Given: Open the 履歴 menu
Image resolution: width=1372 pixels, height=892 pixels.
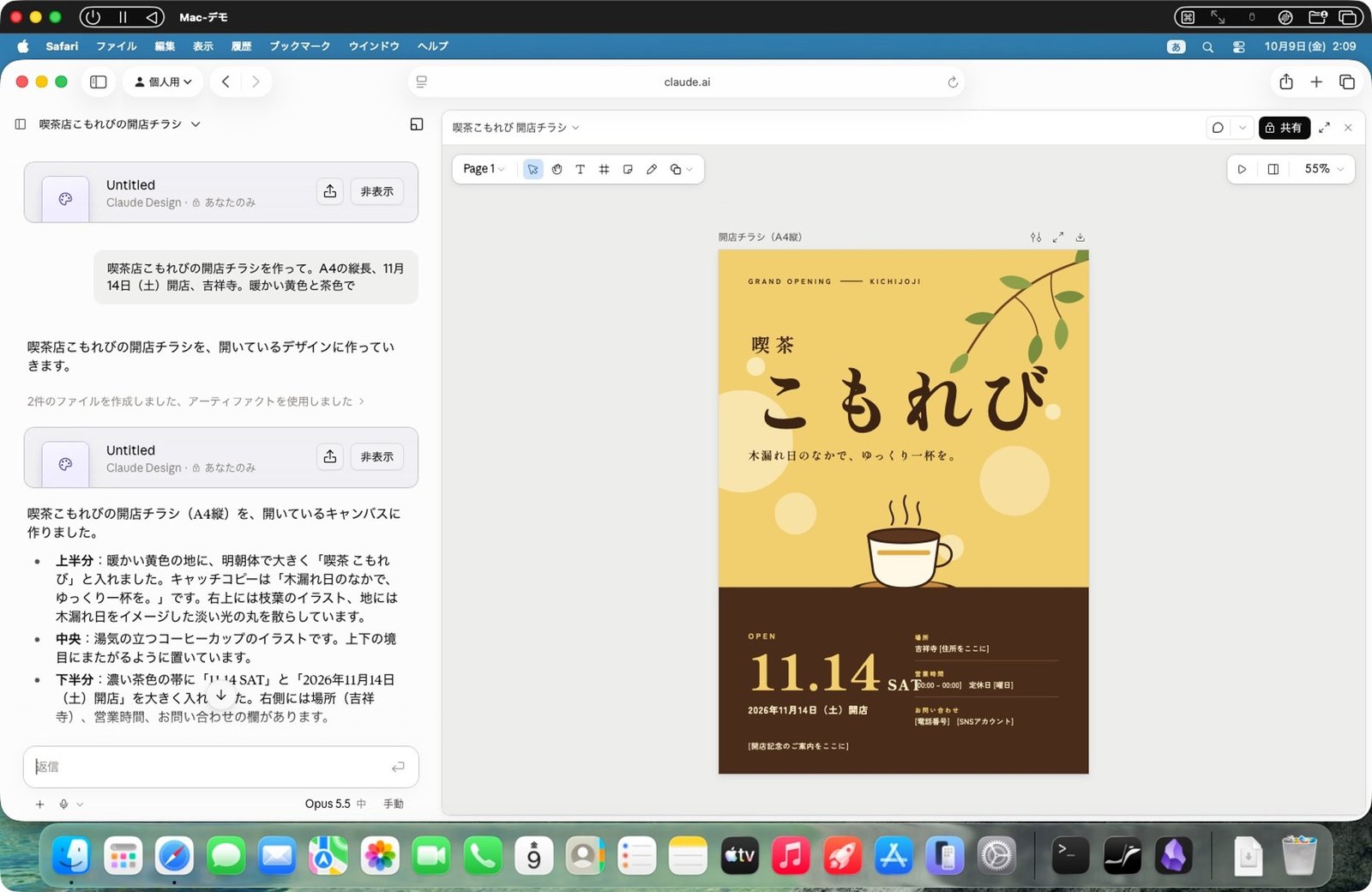Looking at the screenshot, I should [242, 46].
